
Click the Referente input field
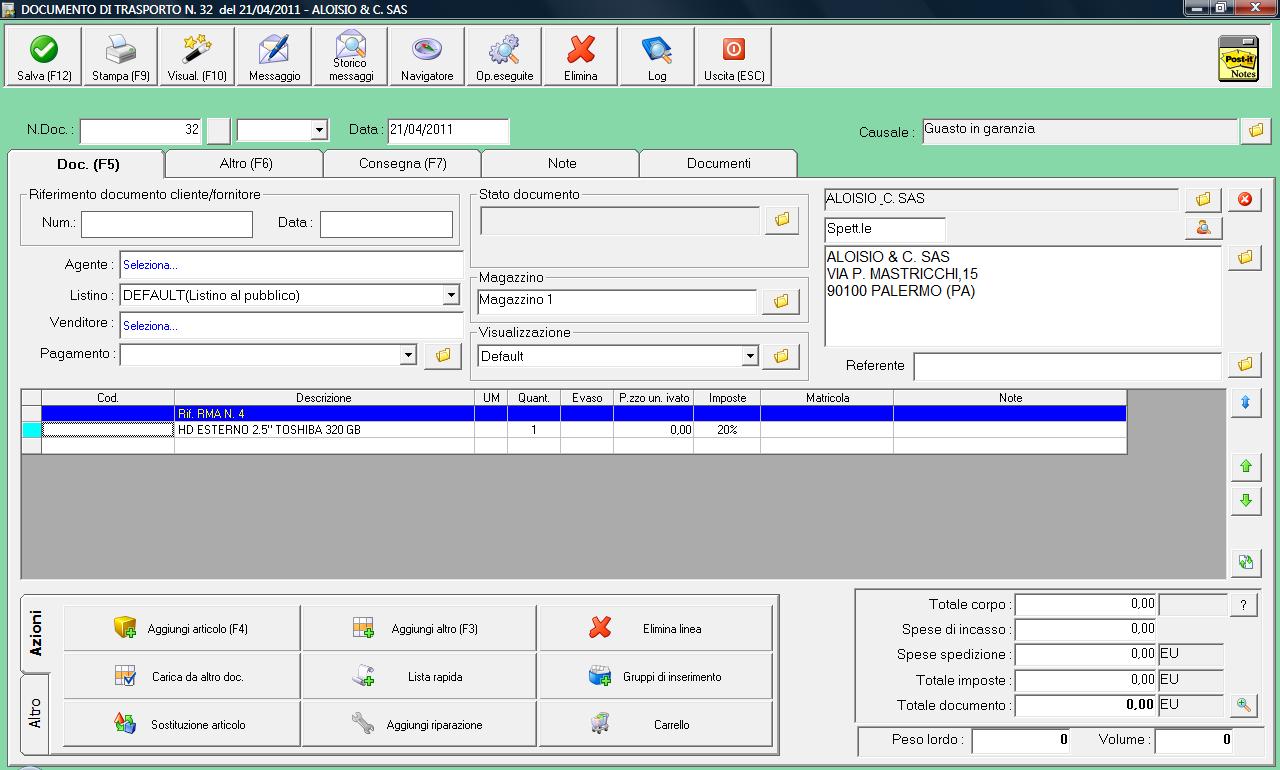coord(1066,366)
